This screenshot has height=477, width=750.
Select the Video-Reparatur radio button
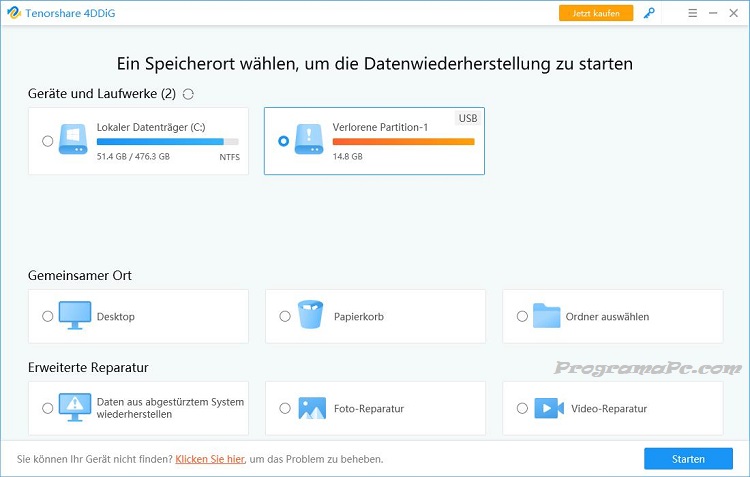pyautogui.click(x=522, y=408)
